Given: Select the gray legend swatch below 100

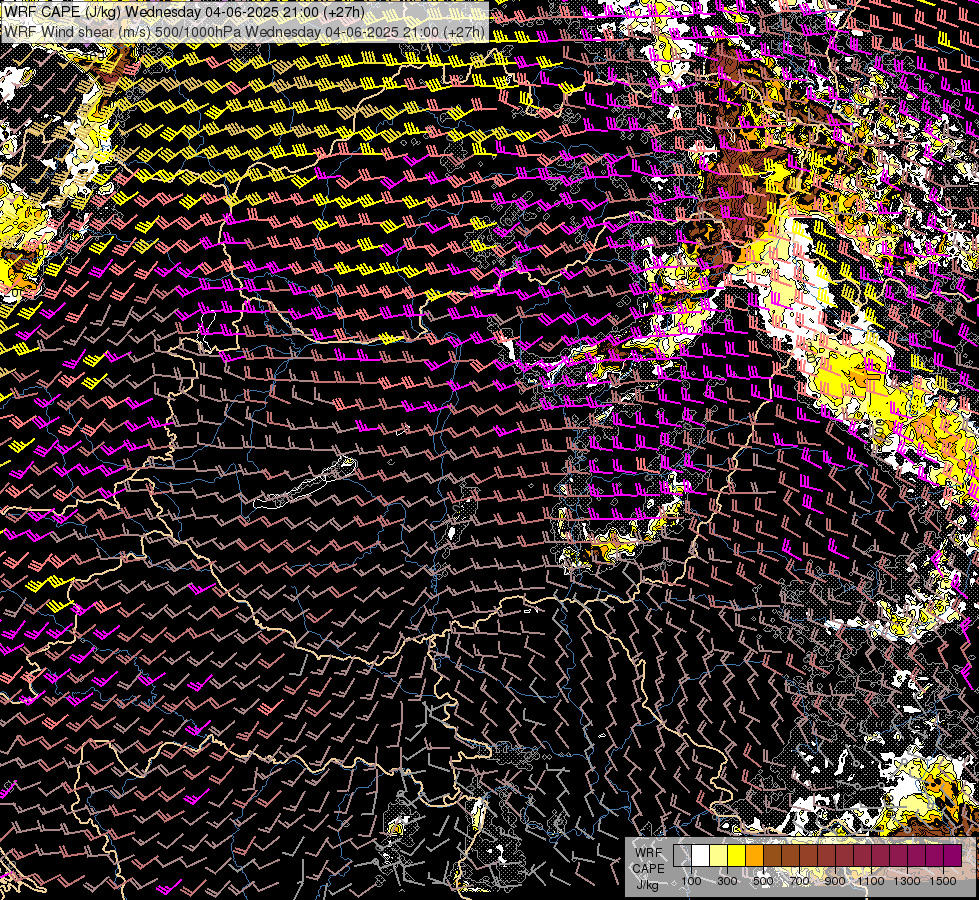Looking at the screenshot, I should coord(682,855).
